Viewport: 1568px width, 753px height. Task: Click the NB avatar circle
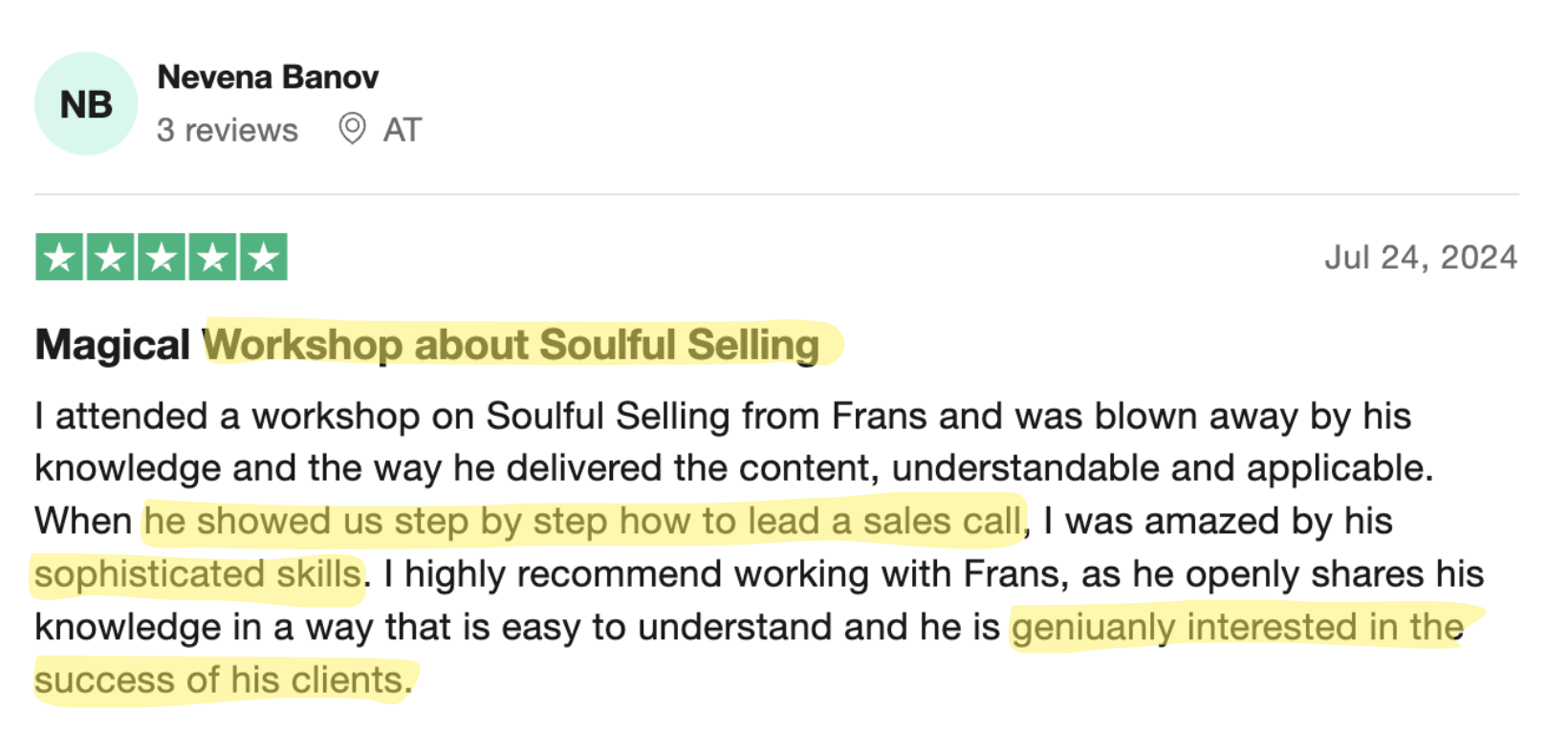(x=86, y=104)
